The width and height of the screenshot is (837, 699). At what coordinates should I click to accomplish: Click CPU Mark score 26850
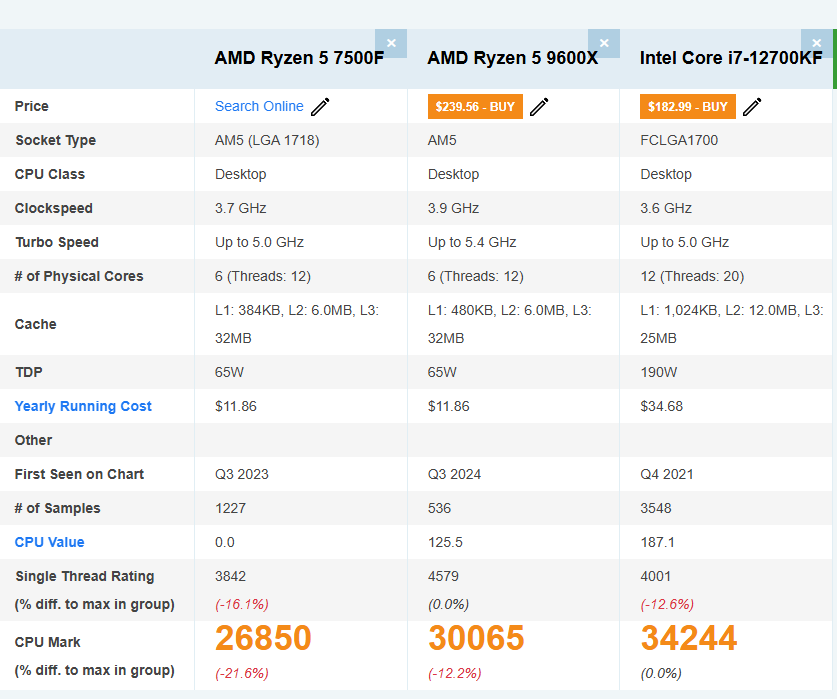(263, 638)
